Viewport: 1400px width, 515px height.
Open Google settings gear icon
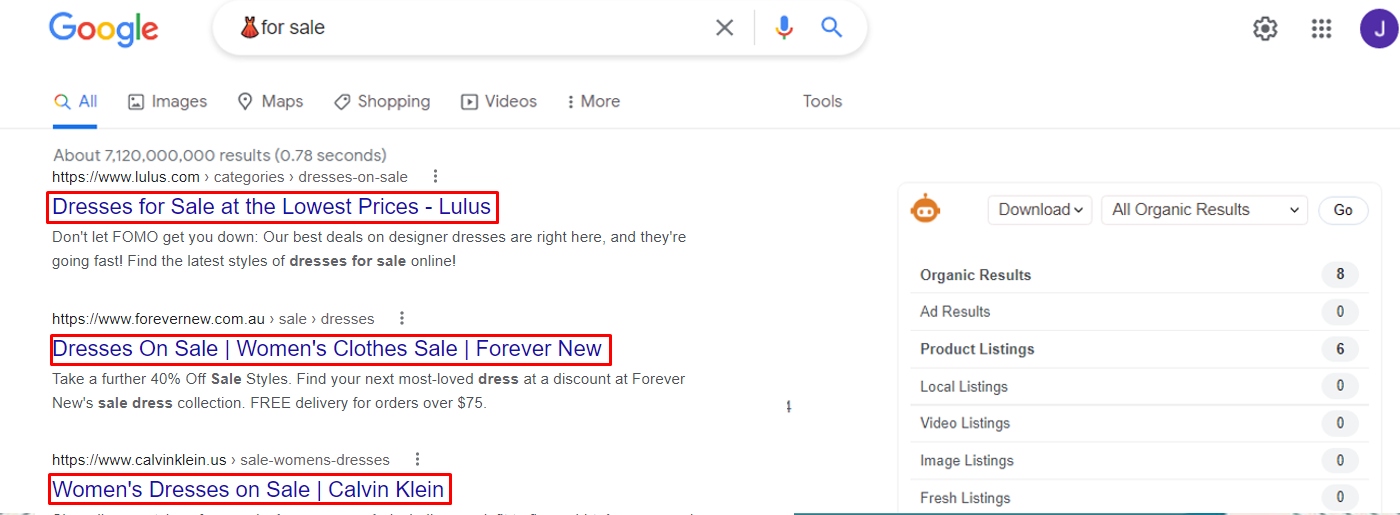[1265, 29]
